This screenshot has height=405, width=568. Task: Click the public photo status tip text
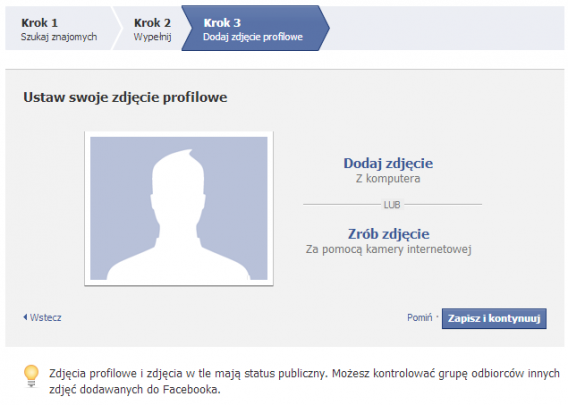pyautogui.click(x=304, y=381)
